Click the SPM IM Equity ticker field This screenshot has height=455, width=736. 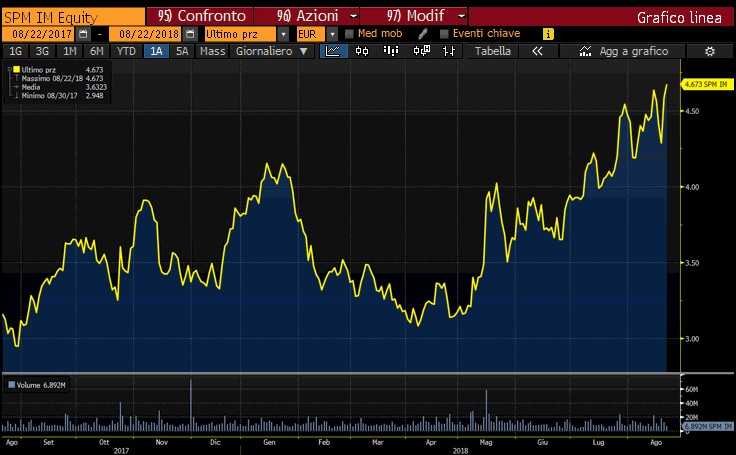[73, 17]
